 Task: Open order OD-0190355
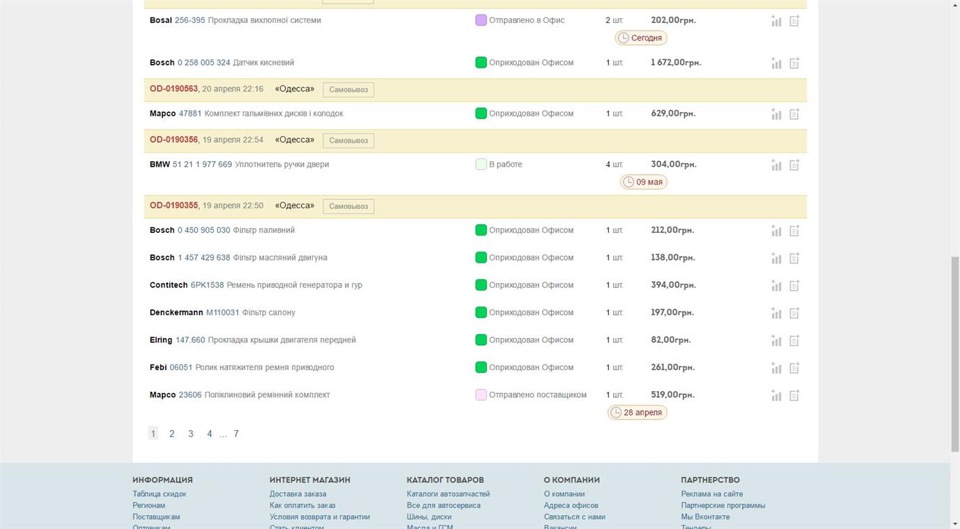pyautogui.click(x=173, y=205)
